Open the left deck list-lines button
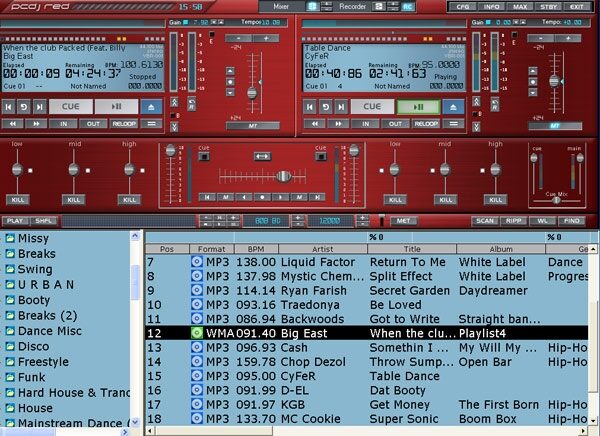Viewport: 600px width, 436px height. 152,124
